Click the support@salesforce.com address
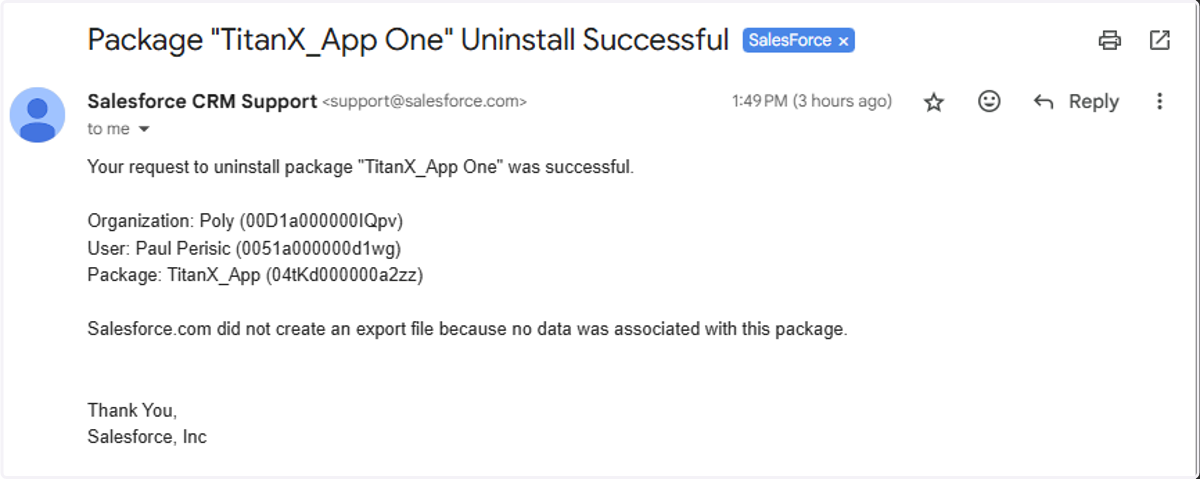 coord(424,101)
